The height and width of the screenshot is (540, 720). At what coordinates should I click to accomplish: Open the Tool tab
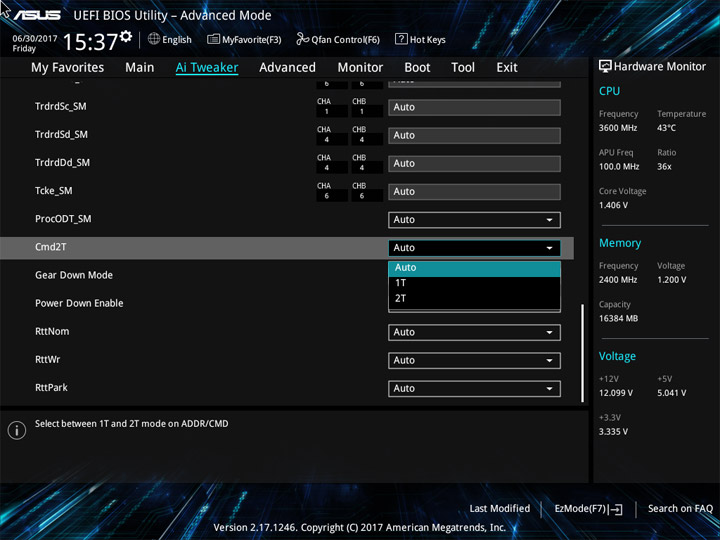pyautogui.click(x=463, y=68)
